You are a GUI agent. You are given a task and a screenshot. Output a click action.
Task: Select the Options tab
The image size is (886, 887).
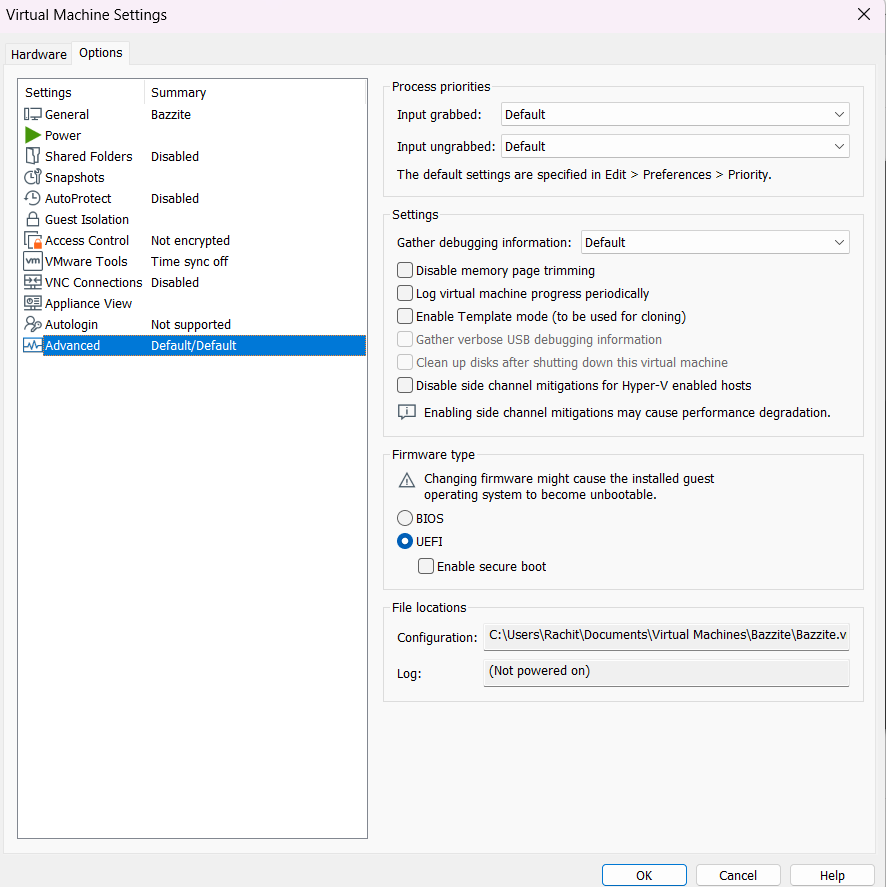pos(101,53)
